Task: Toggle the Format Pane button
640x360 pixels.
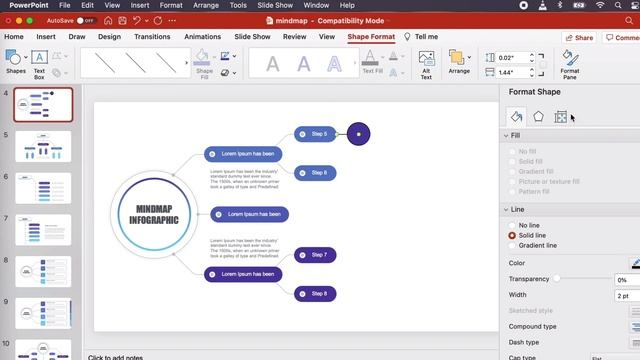Action: coord(570,64)
